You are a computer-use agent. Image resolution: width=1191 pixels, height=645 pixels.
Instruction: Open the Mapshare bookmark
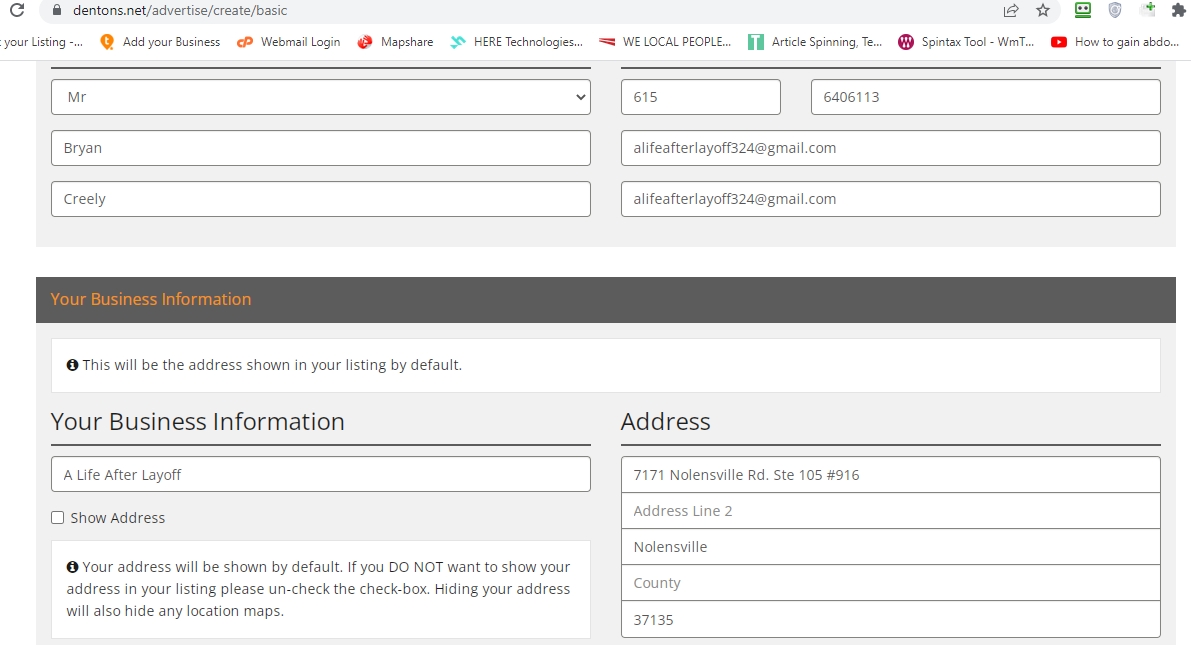coord(395,42)
